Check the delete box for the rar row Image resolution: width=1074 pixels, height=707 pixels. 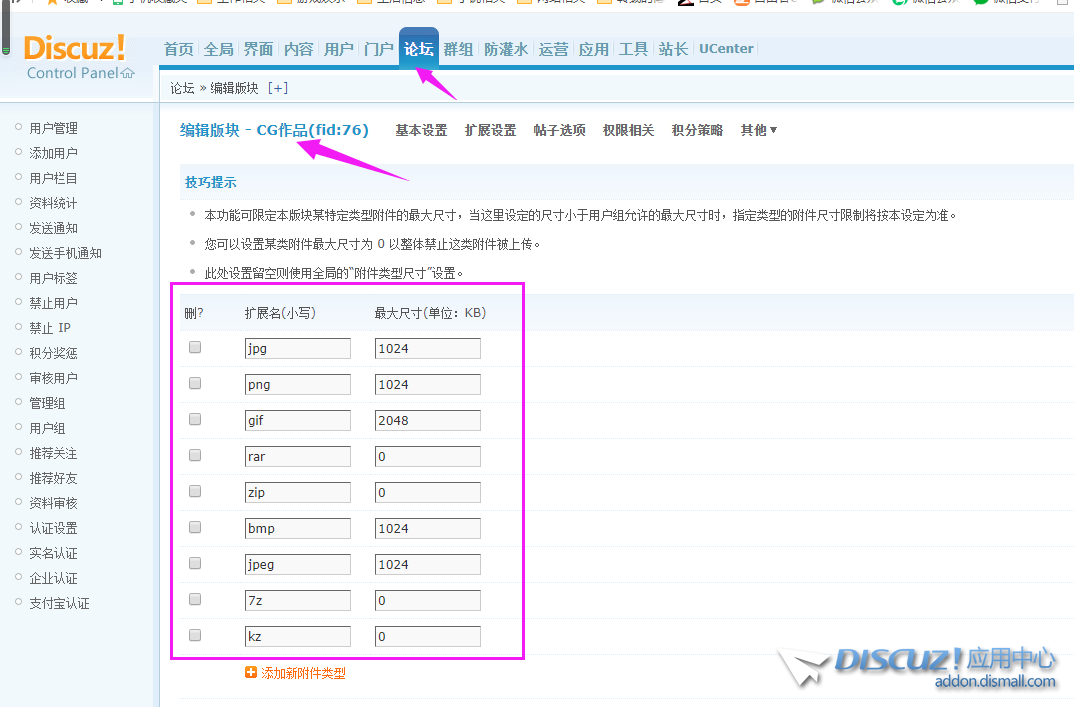click(195, 455)
